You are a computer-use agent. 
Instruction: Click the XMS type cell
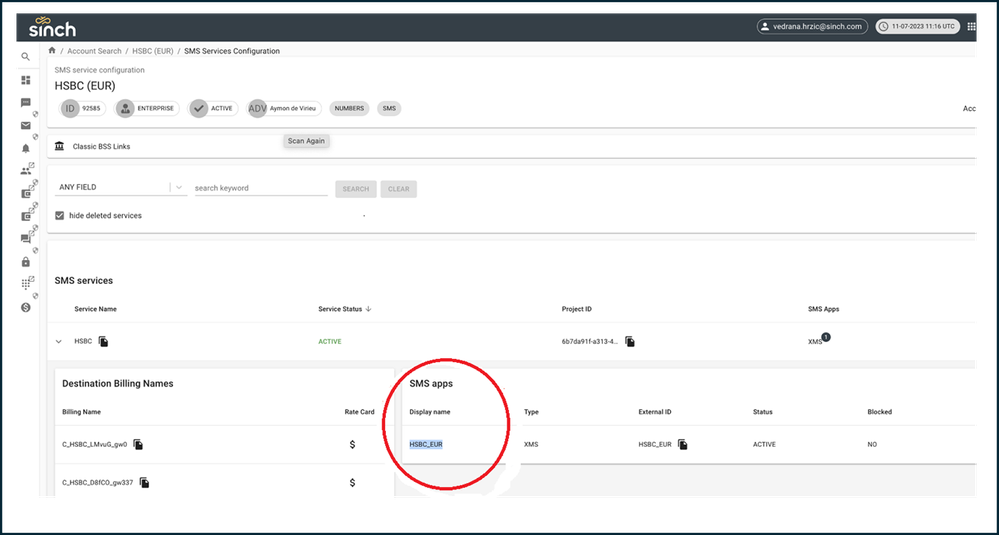pos(531,445)
